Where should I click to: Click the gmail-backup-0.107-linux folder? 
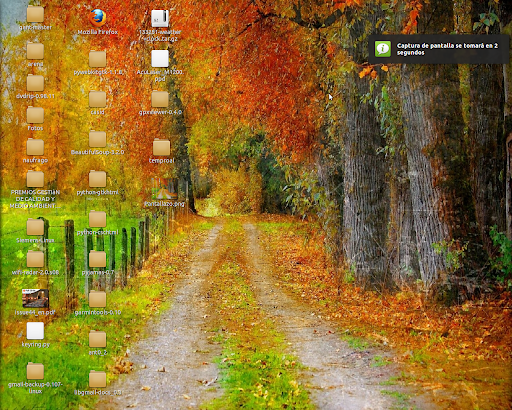(35, 371)
